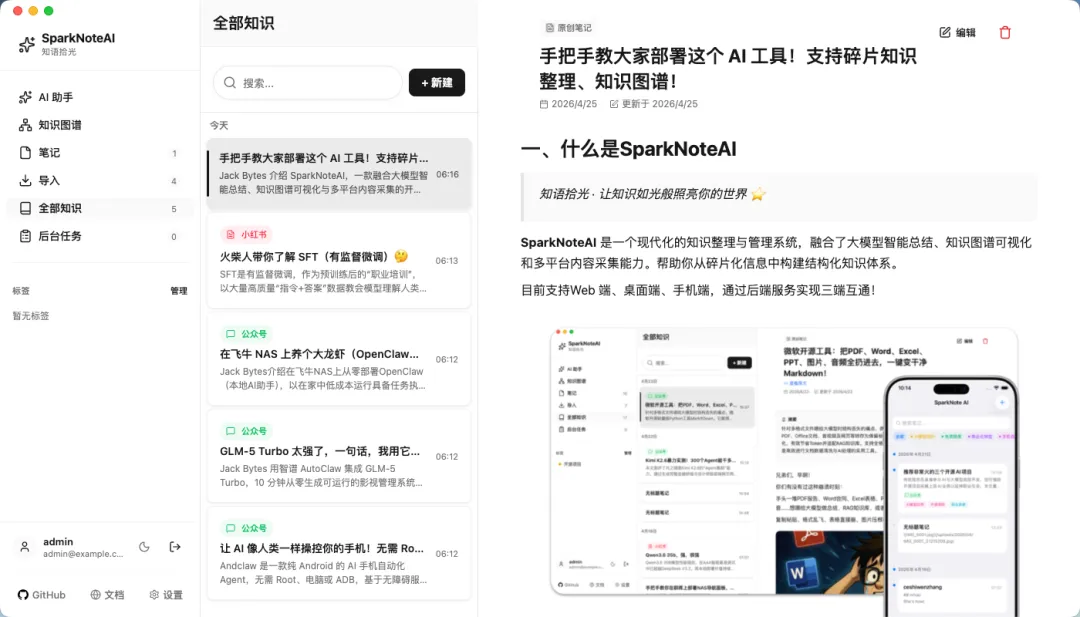The width and height of the screenshot is (1080, 617).
Task: Click 公众号 icon on OpenClaw note
Action: [231, 334]
